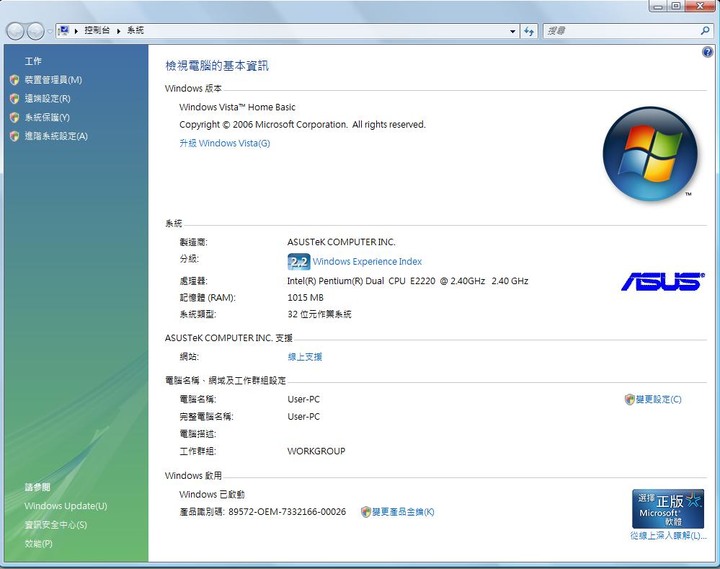Open Windows Update(U) in See also

click(x=66, y=506)
